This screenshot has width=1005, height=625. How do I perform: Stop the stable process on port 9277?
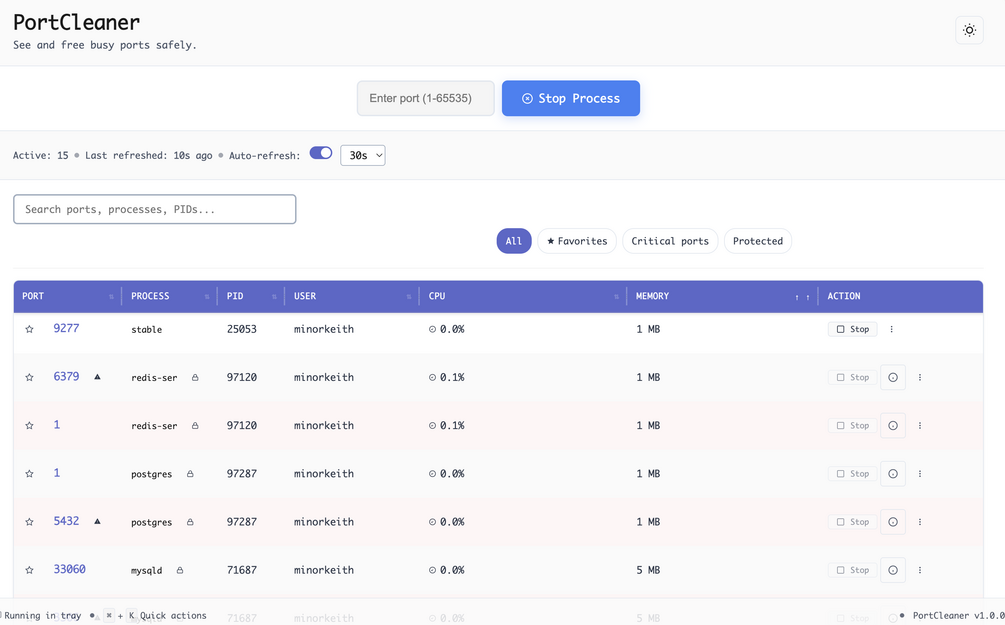(x=852, y=329)
